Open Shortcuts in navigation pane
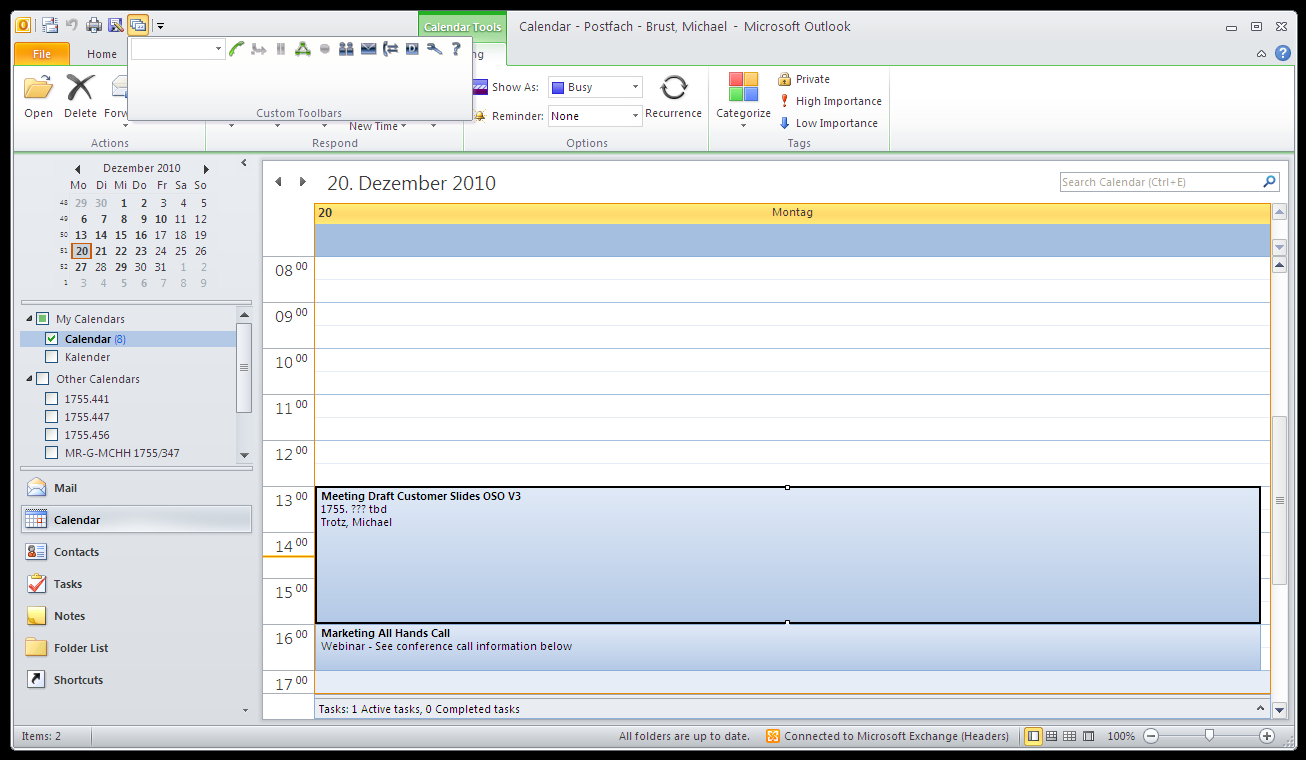 tap(136, 680)
